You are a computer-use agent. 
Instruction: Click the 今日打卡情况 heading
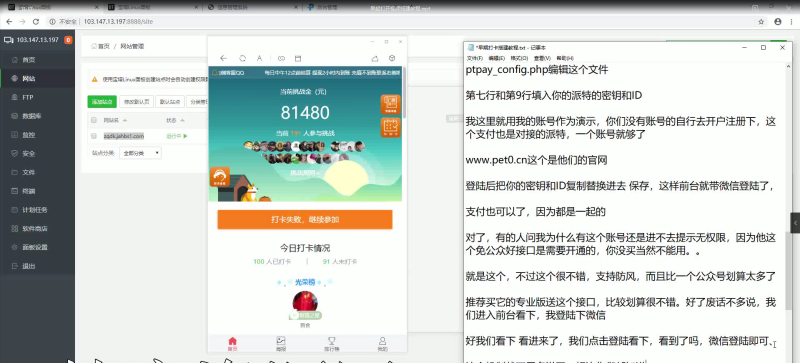pos(305,248)
